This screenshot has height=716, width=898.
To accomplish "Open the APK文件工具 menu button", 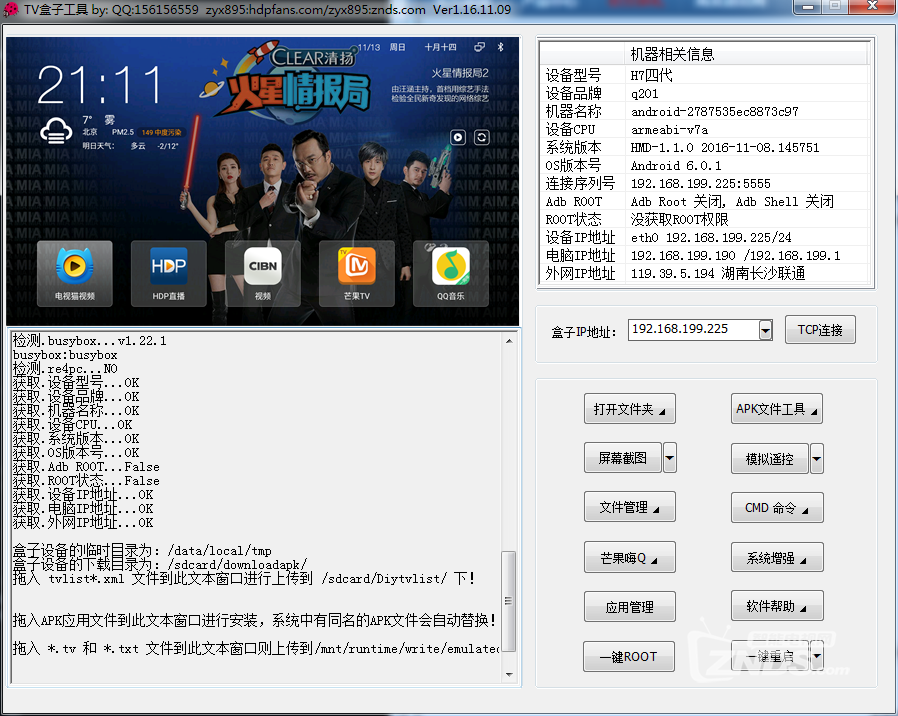I will tap(777, 409).
